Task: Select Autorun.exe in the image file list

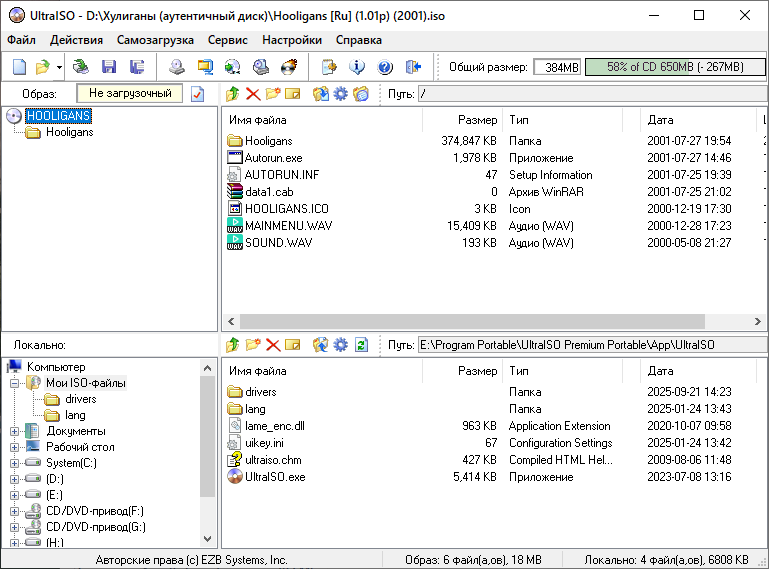Action: coord(274,158)
